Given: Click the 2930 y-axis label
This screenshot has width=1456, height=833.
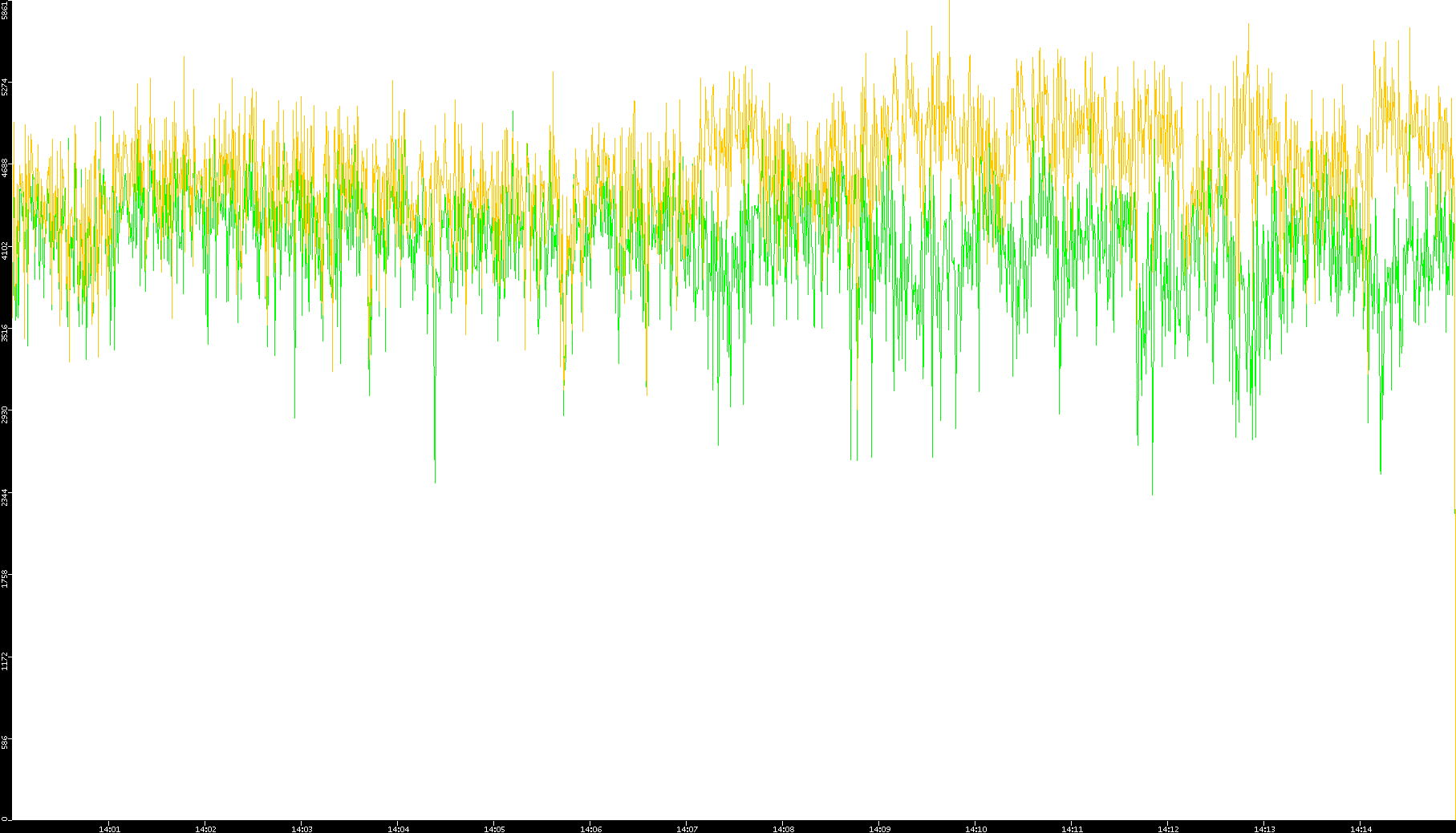Looking at the screenshot, I should [x=5, y=414].
